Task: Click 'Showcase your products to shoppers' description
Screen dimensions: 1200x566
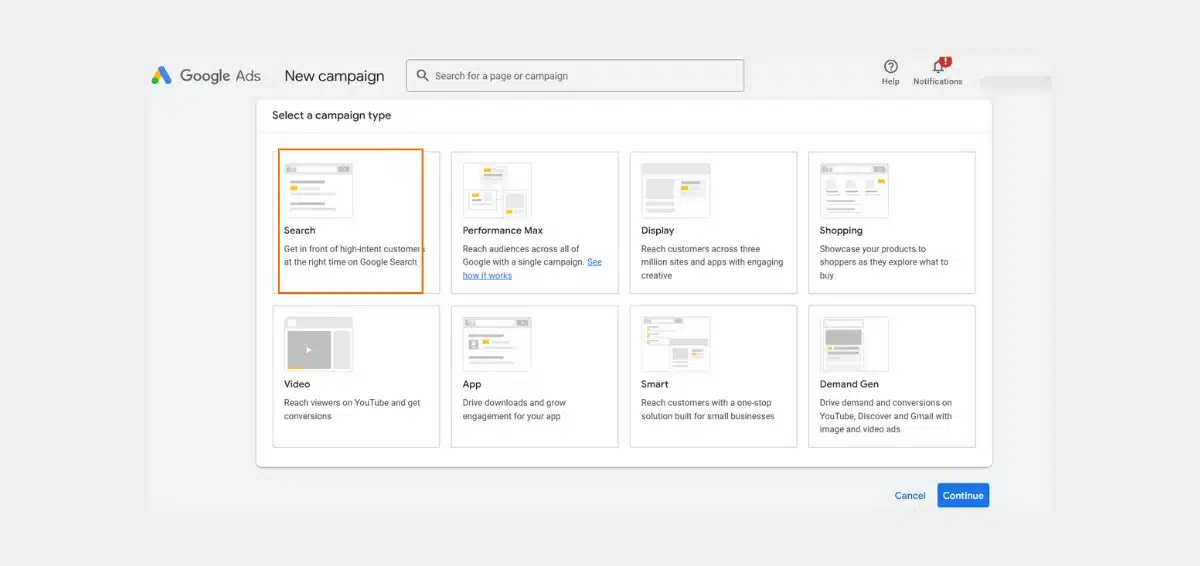Action: [x=884, y=262]
